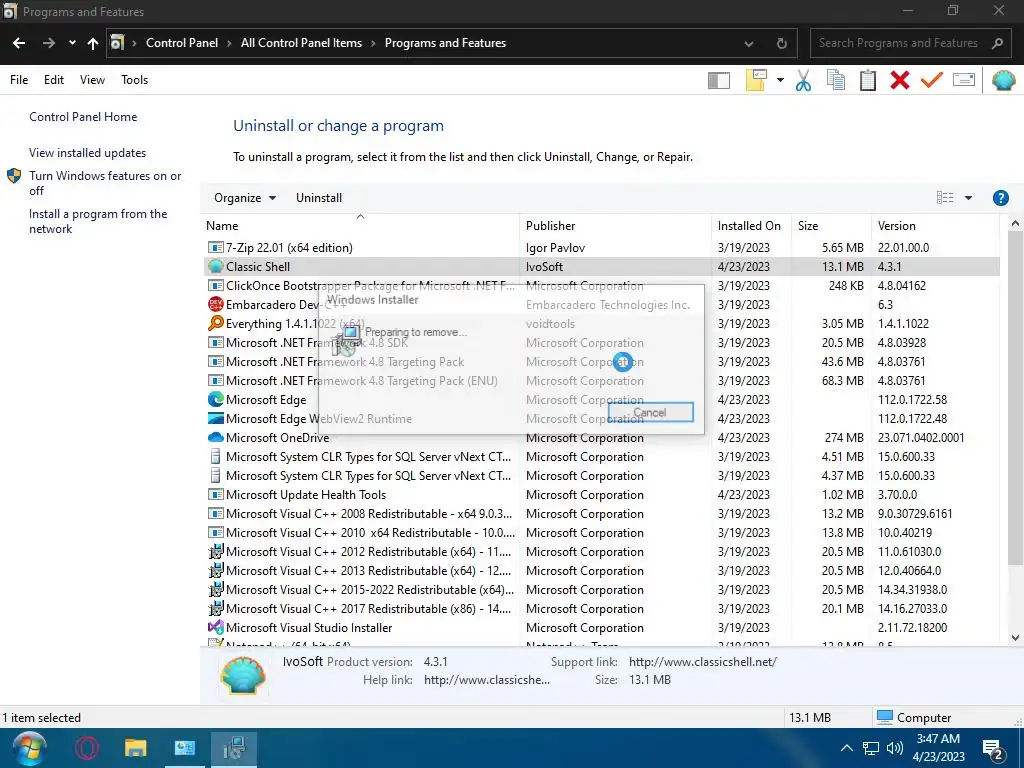This screenshot has height=768, width=1024.
Task: Select Microsoft Visual C++ 2013 Redistributable row
Action: [x=601, y=570]
